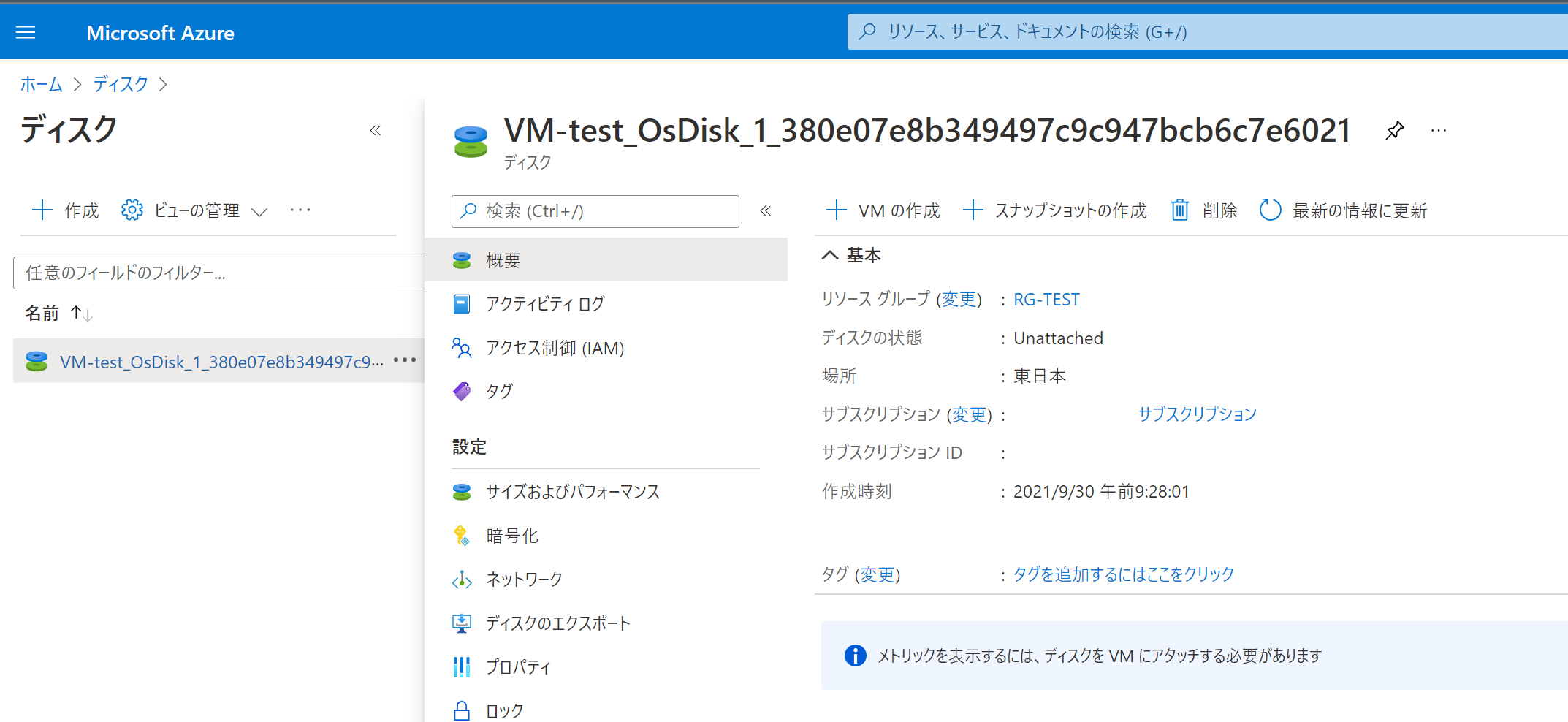Click the large disk icon beside title
The width and height of the screenshot is (1568, 722).
(471, 142)
